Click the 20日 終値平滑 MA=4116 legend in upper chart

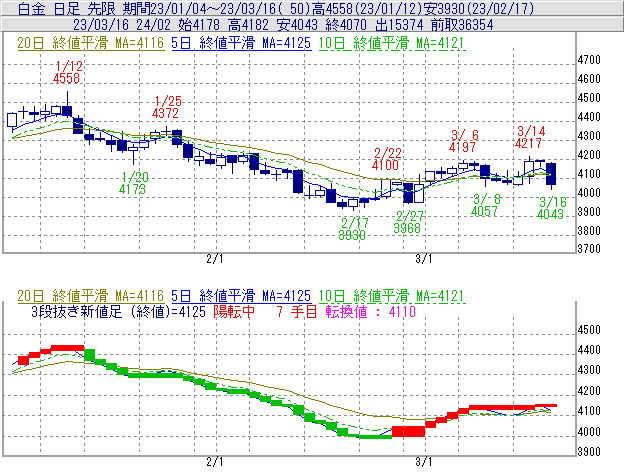click(91, 43)
